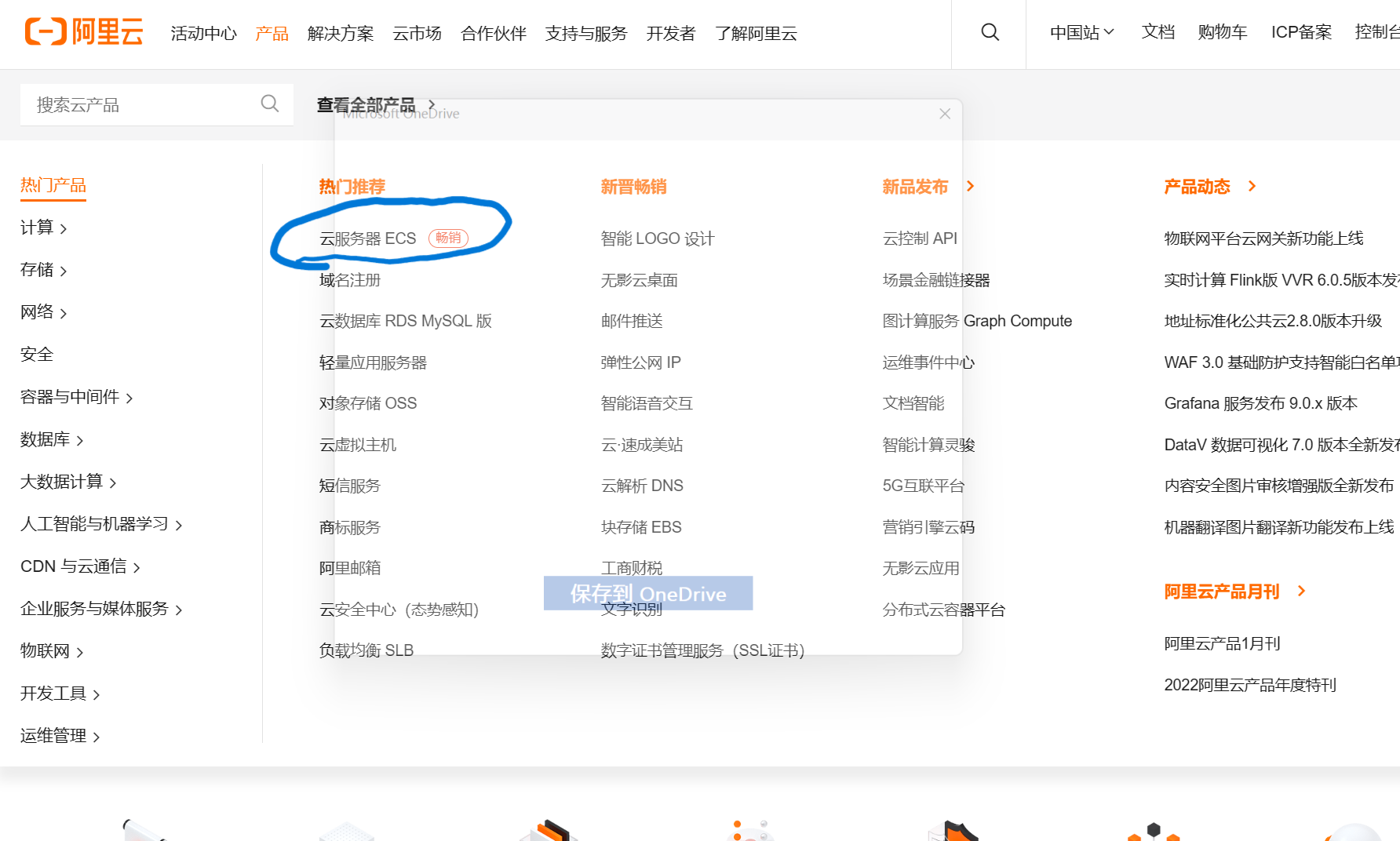The width and height of the screenshot is (1400, 841).
Task: Expand 开发工具 category
Action: (x=60, y=694)
